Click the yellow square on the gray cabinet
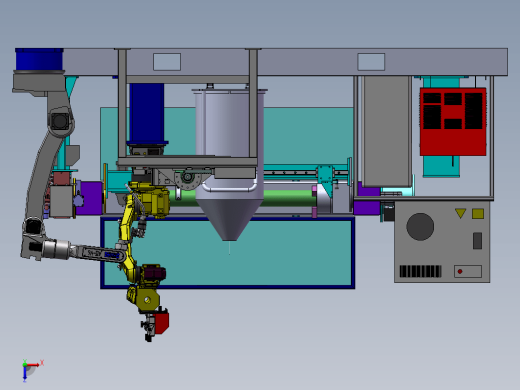The width and height of the screenshot is (520, 390). point(478,214)
